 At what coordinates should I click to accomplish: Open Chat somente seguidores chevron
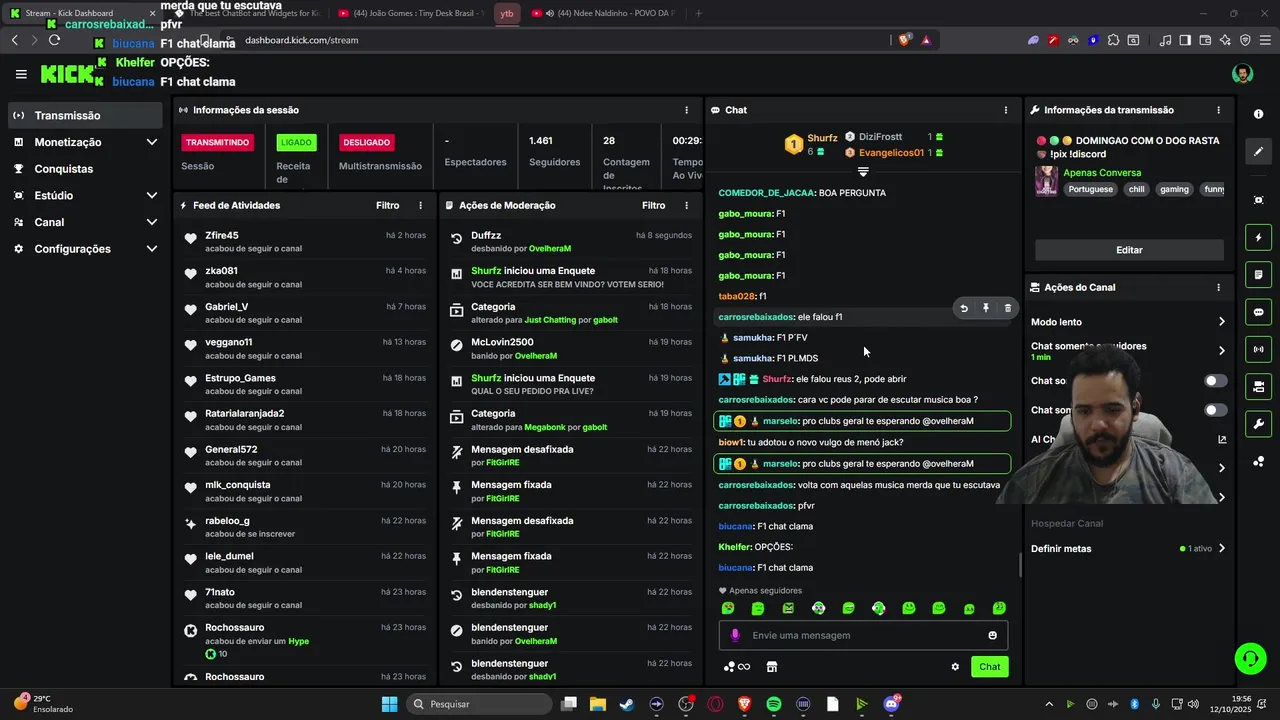click(x=1221, y=351)
